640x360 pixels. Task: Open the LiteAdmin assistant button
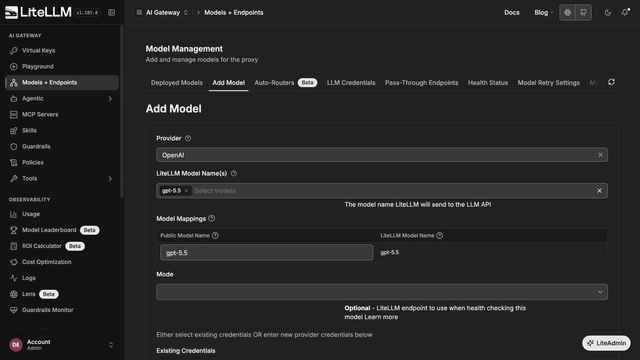tap(606, 343)
